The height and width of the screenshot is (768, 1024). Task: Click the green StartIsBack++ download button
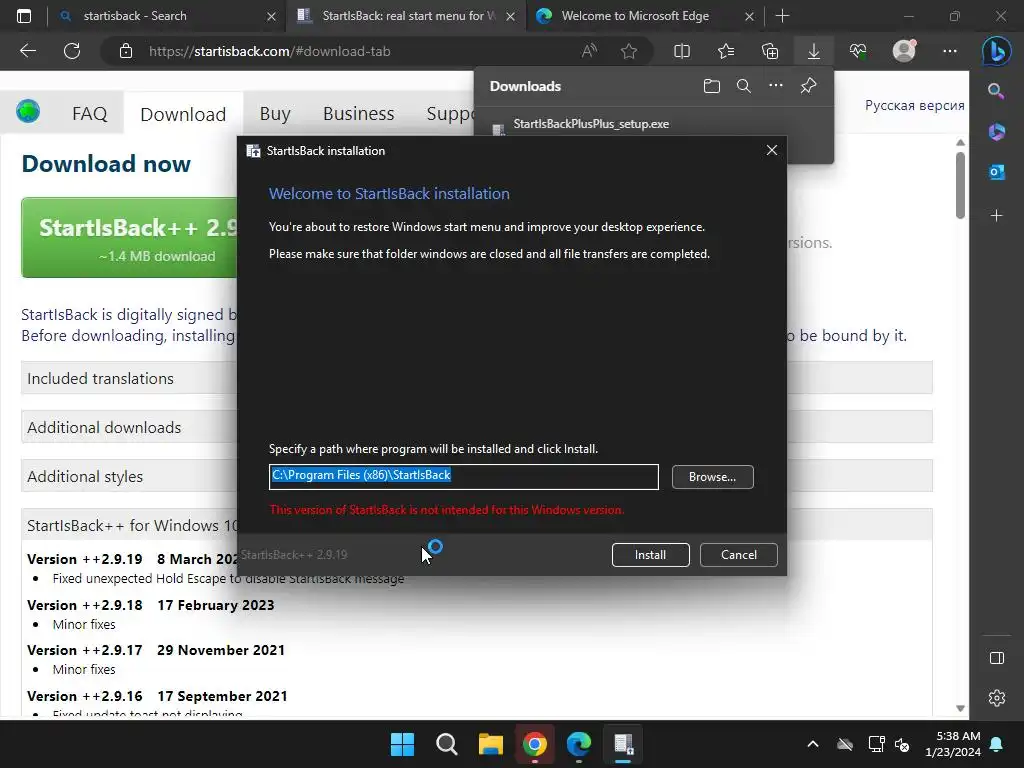click(129, 238)
